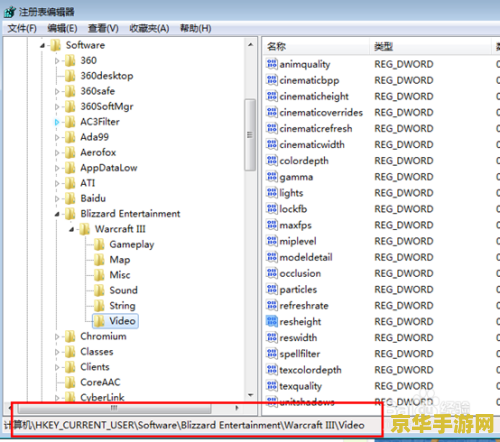Expand the Classes key node

(57, 352)
